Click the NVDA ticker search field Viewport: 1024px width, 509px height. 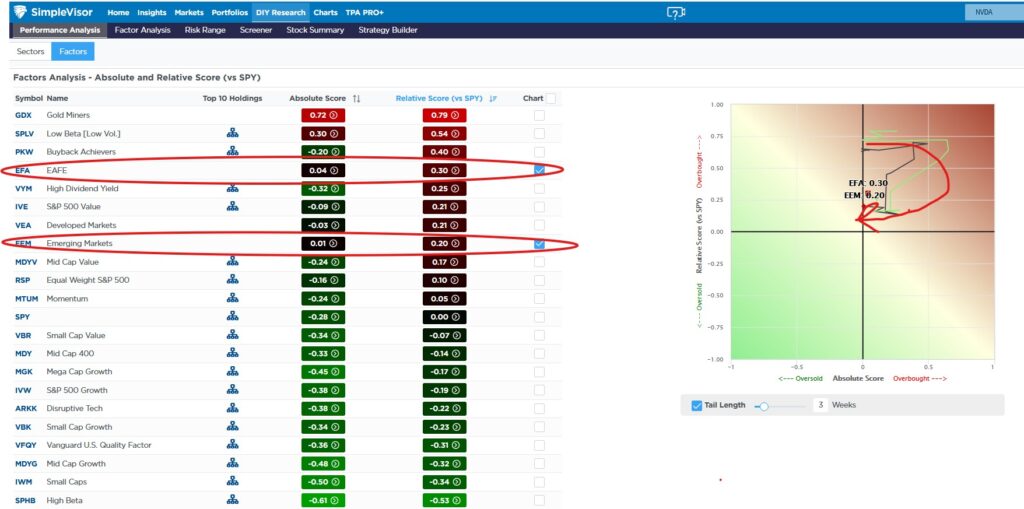(992, 12)
